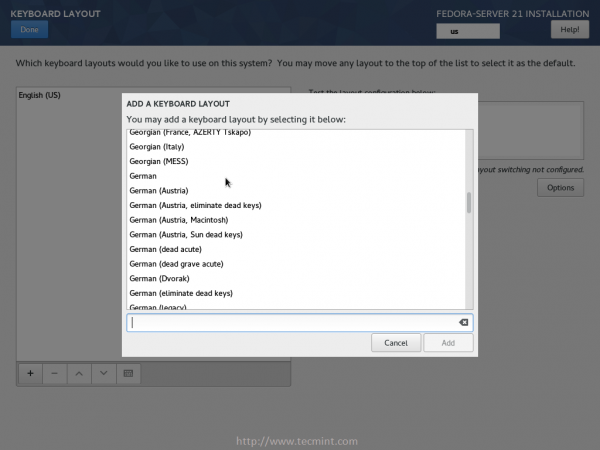Pick Georgian (Italy) layout

(x=157, y=146)
